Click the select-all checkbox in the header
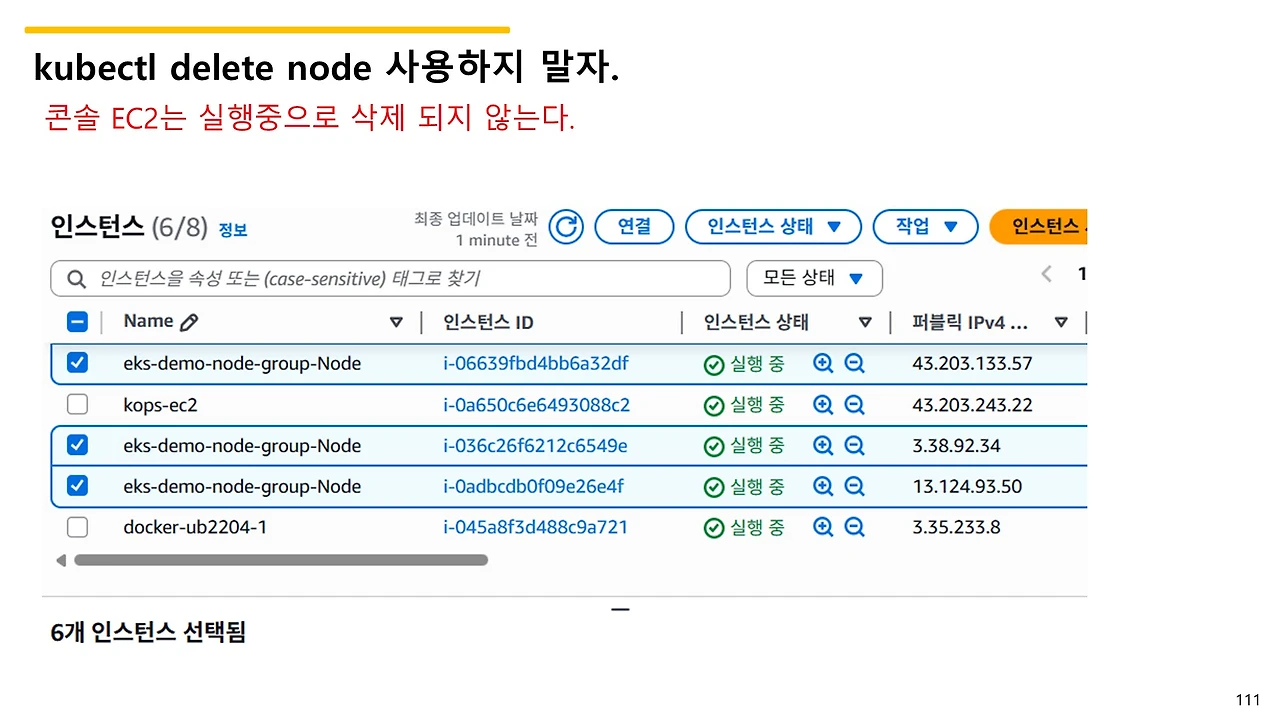Viewport: 1280px width, 720px height. [x=77, y=321]
